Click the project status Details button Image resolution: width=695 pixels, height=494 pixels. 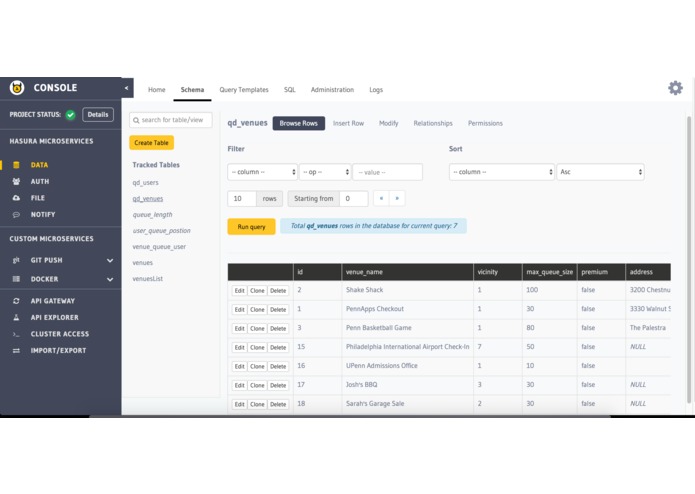tap(98, 115)
